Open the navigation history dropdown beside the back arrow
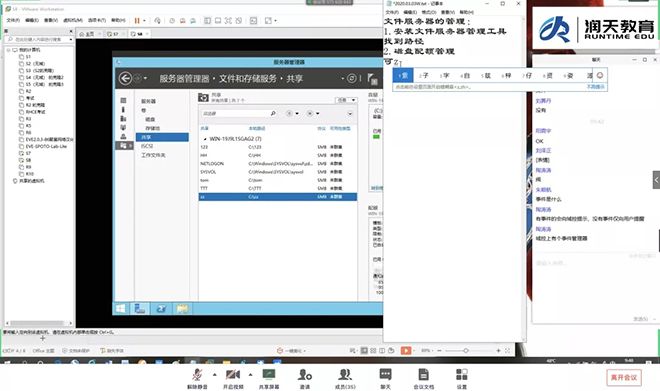The image size is (660, 391). pyautogui.click(x=145, y=78)
